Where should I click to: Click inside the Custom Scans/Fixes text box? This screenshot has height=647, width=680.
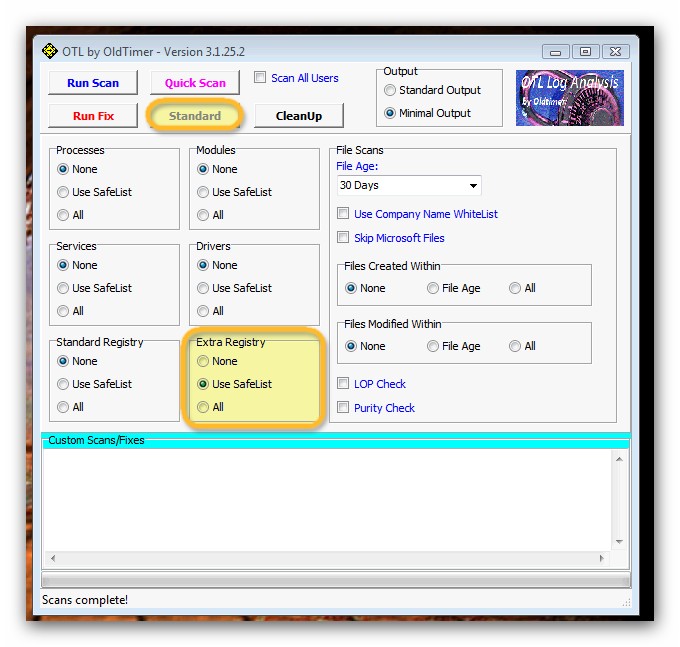[x=327, y=500]
